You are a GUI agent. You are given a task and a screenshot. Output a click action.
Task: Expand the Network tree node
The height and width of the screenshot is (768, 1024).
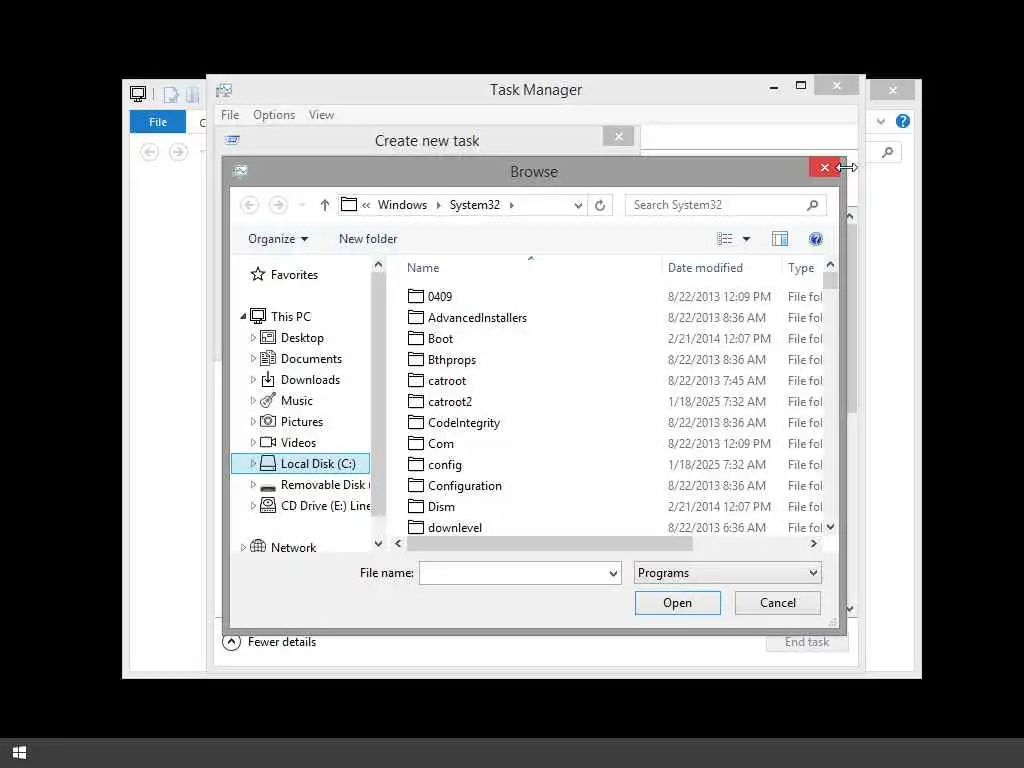243,547
